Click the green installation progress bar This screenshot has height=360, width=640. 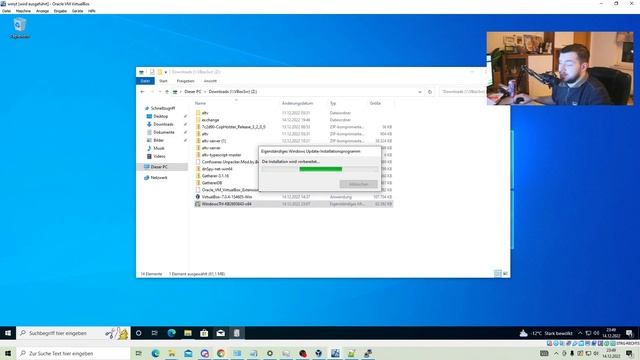coord(320,169)
